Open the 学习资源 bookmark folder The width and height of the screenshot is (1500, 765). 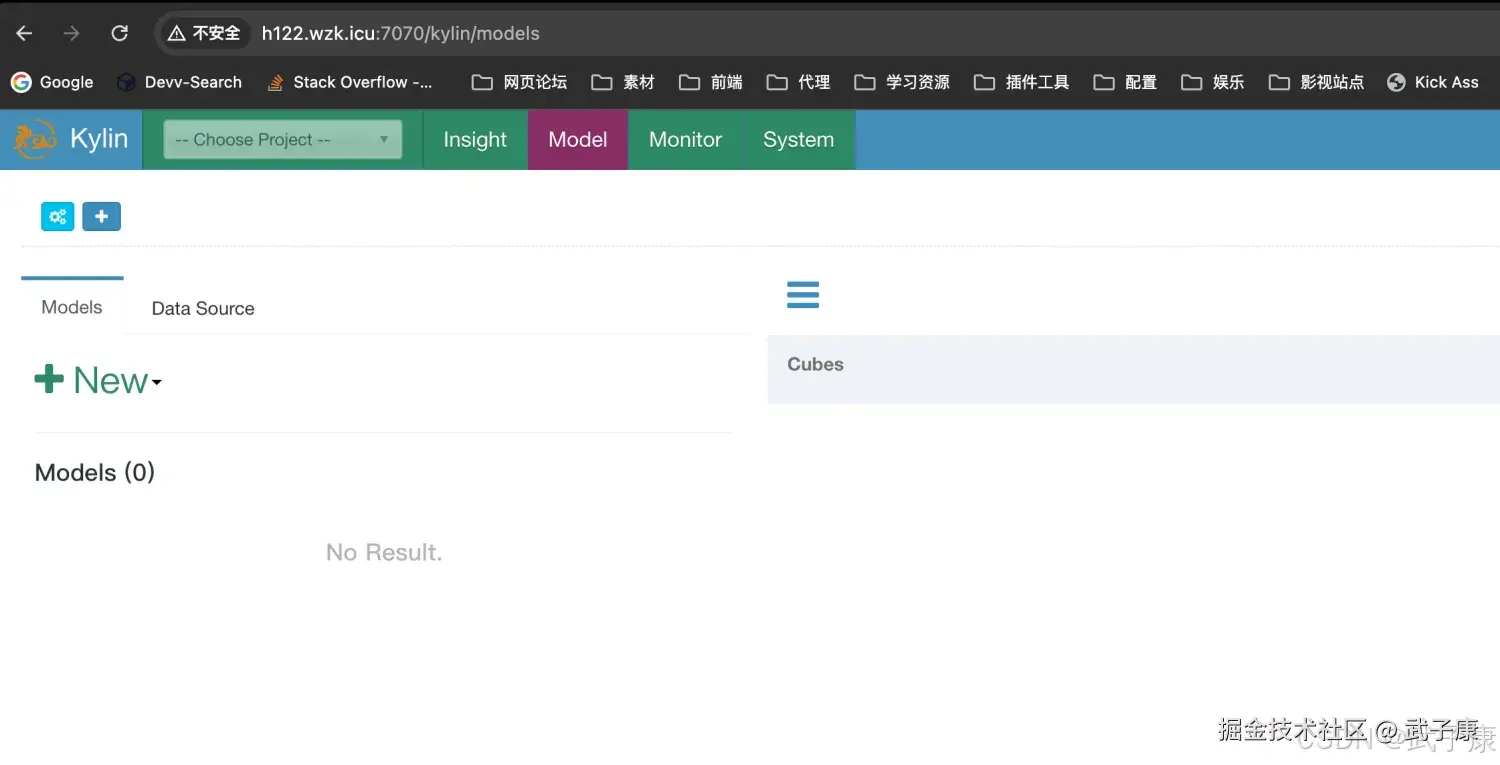902,82
